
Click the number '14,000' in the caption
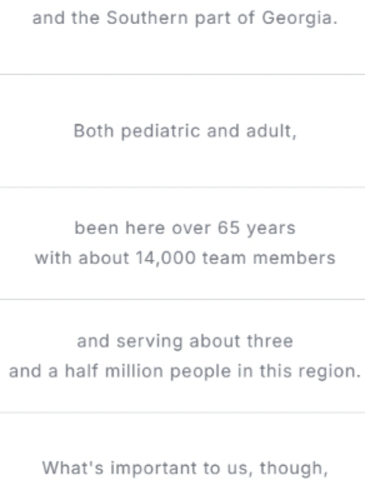click(166, 258)
